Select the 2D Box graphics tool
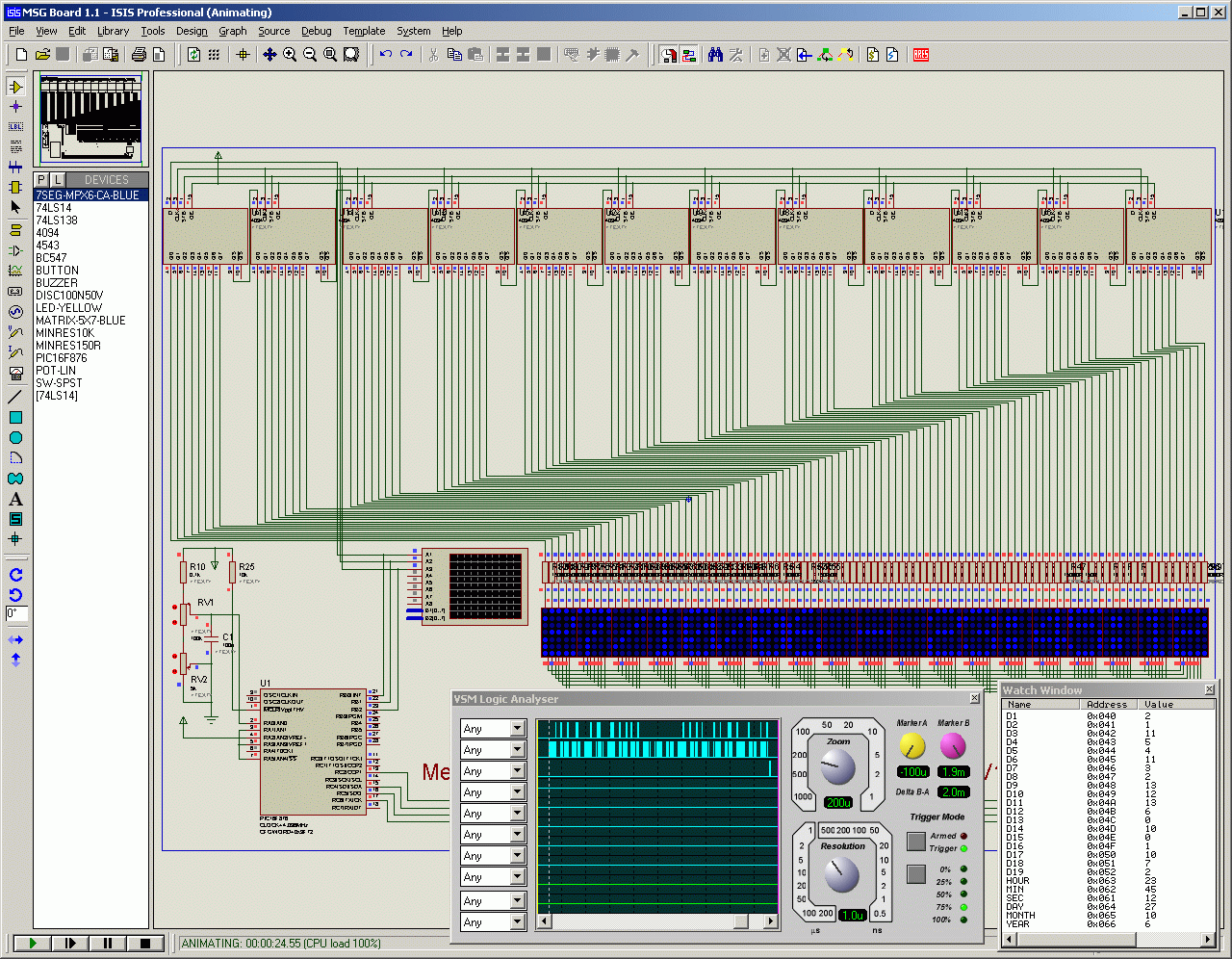 click(15, 417)
